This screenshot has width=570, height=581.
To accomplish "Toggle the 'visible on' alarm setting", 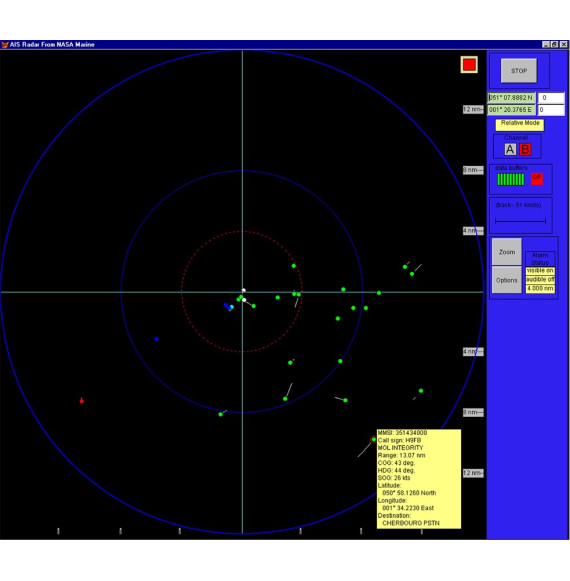I will click(x=540, y=270).
